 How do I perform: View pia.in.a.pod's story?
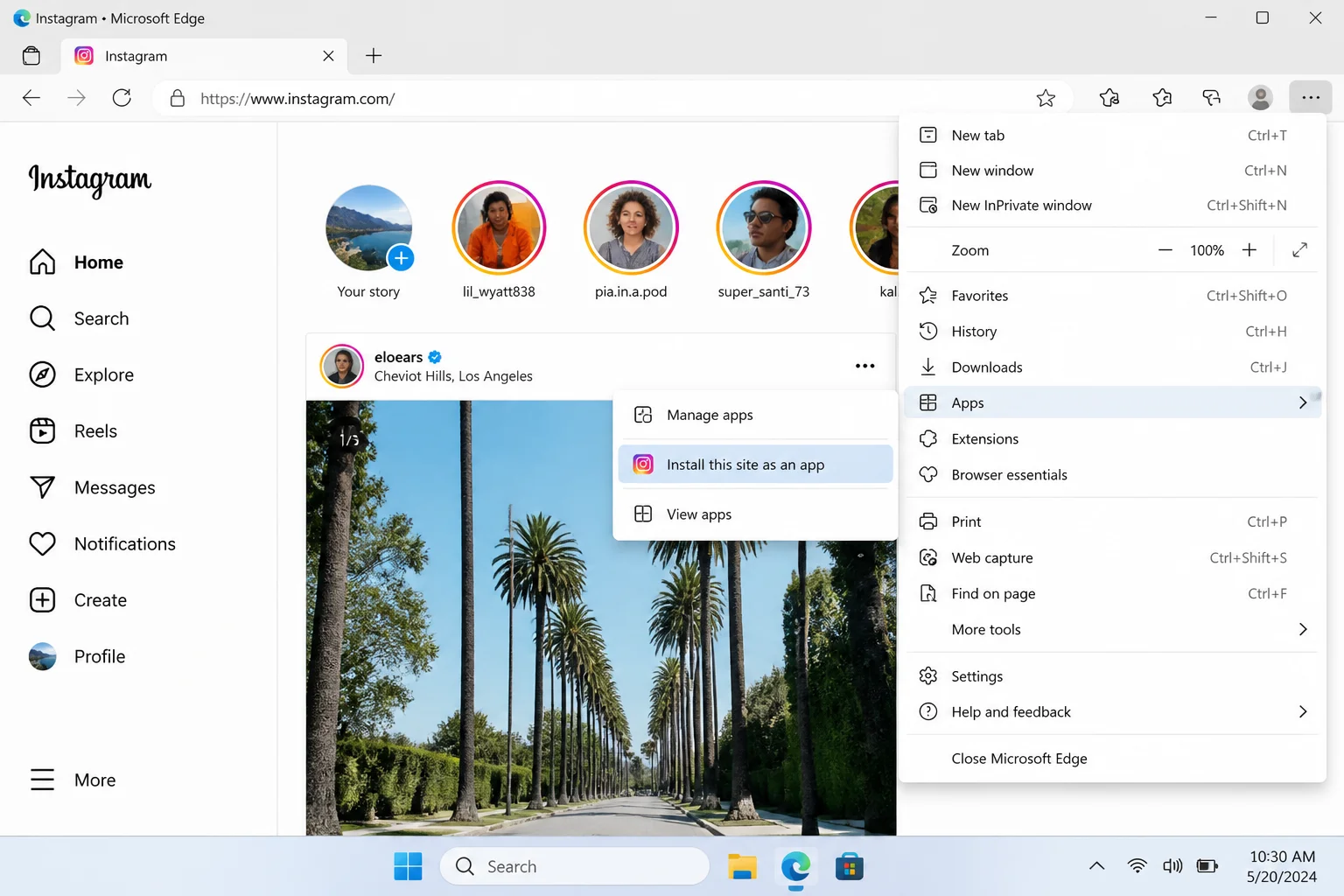point(631,227)
